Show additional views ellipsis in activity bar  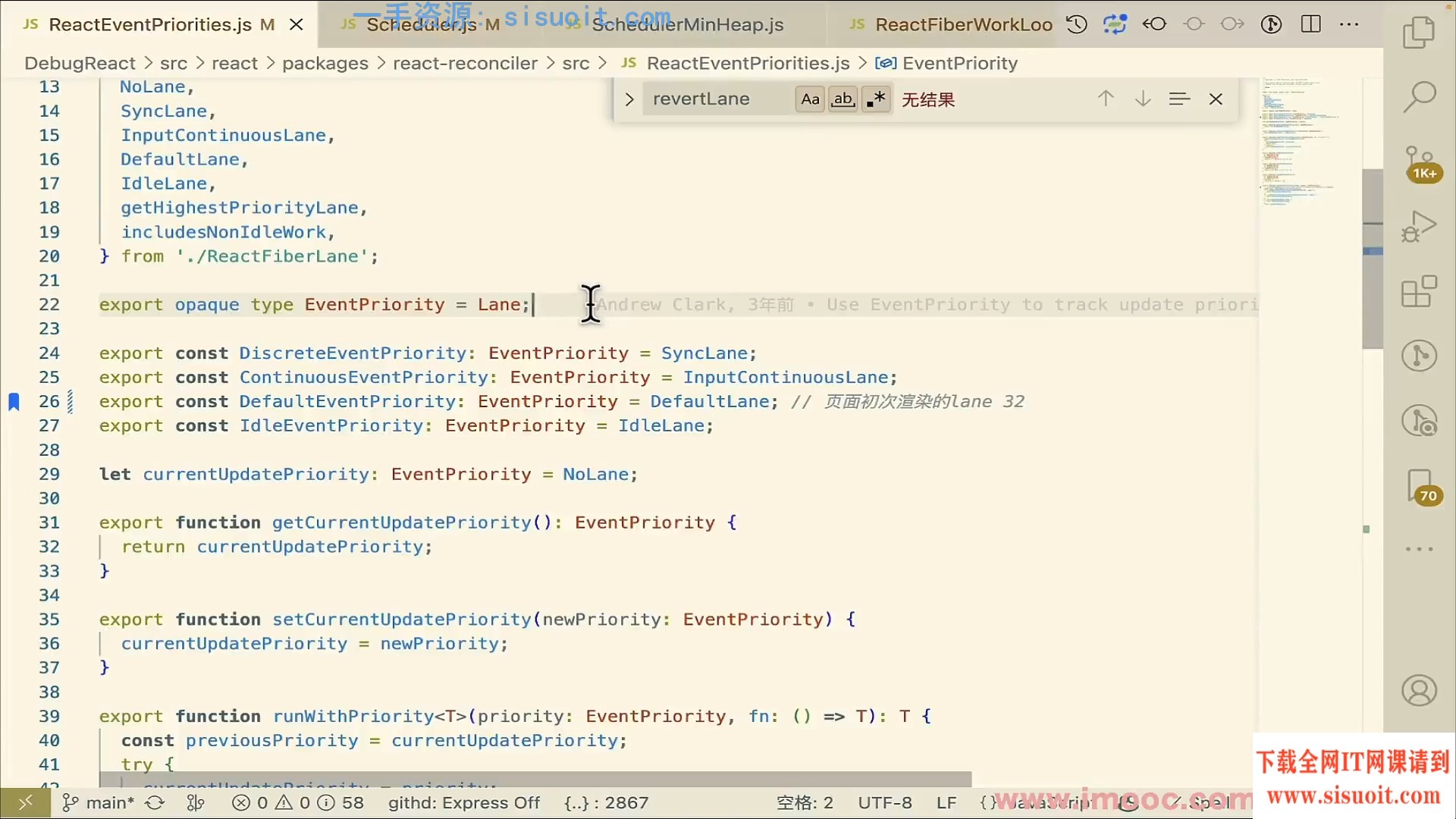[x=1419, y=549]
